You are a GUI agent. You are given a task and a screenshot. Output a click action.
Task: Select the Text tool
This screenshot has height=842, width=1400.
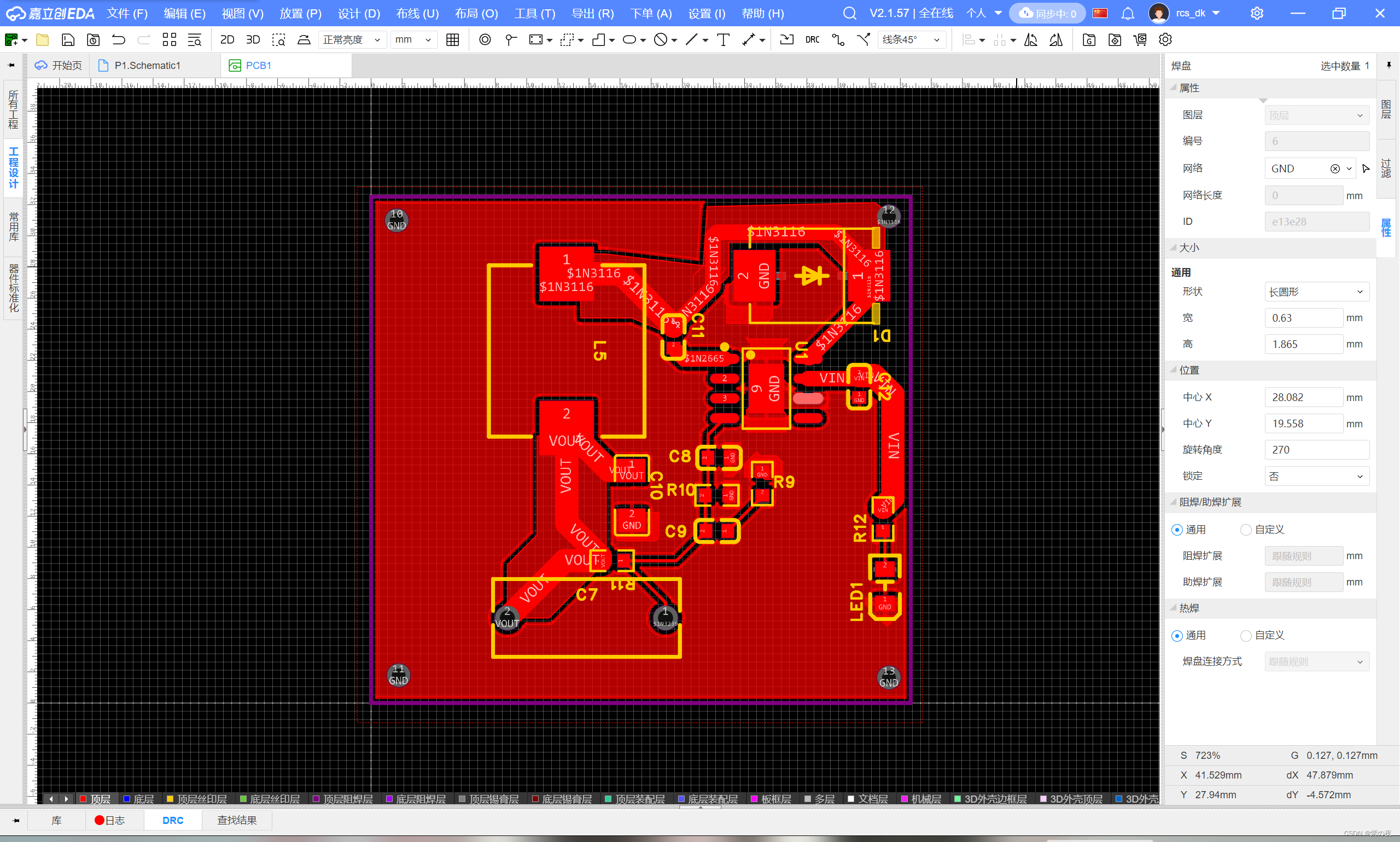click(x=723, y=40)
